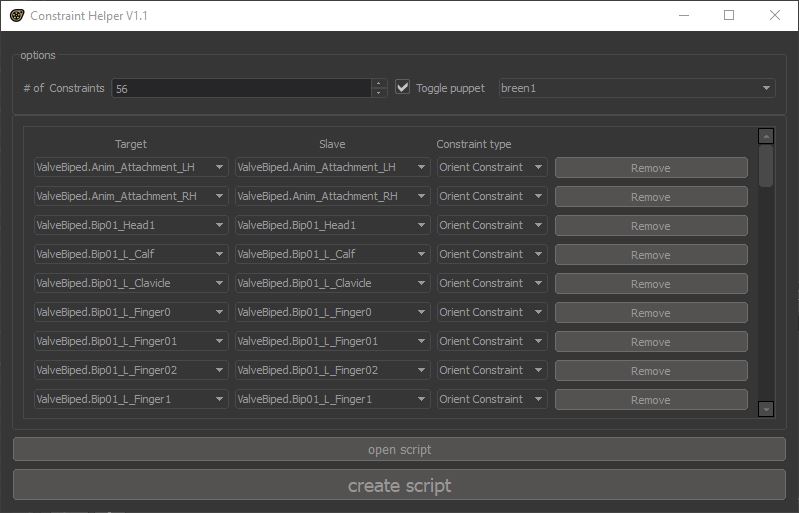
Task: Open Target dropdown for Bip01_L_Clavicle row
Action: [130, 283]
